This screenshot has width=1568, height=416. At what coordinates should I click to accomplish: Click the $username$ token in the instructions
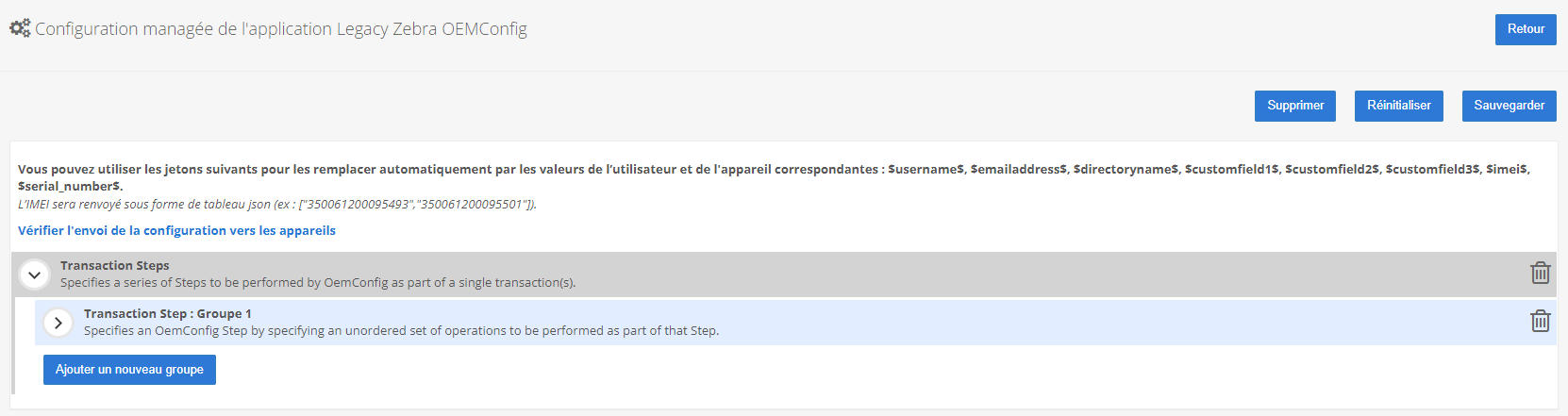pyautogui.click(x=926, y=170)
